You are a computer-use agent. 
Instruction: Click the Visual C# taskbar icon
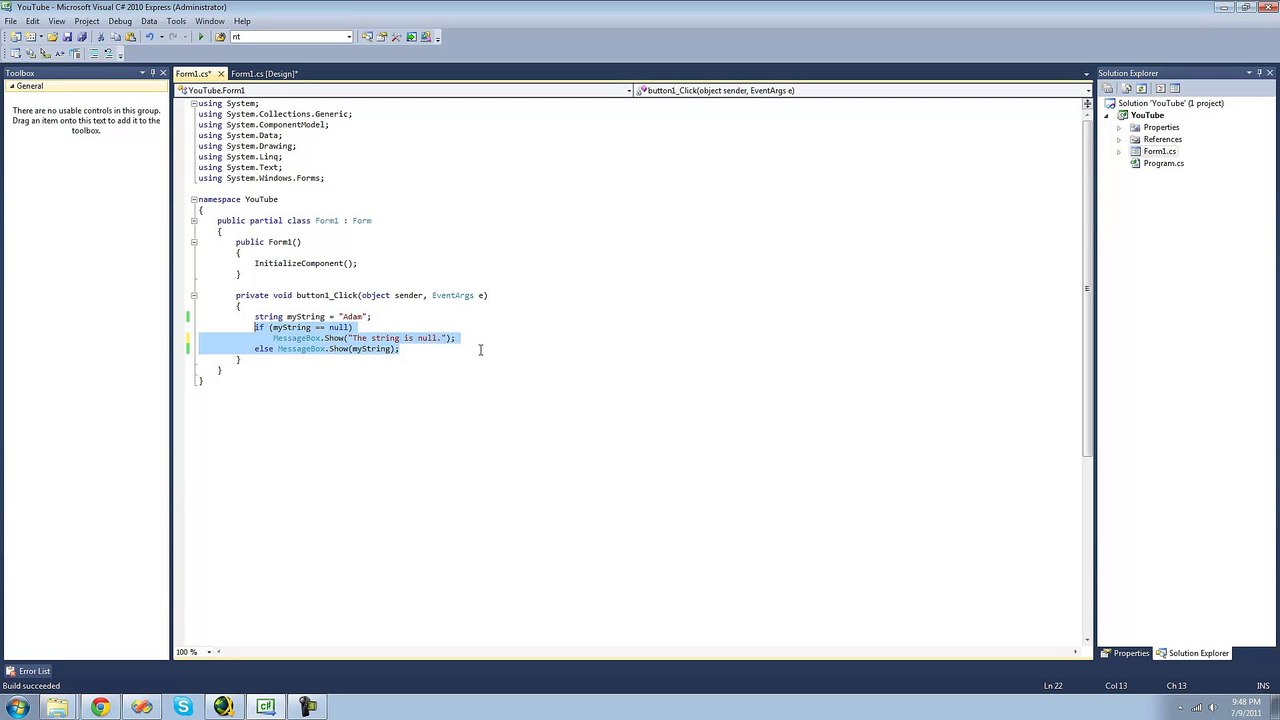(266, 707)
